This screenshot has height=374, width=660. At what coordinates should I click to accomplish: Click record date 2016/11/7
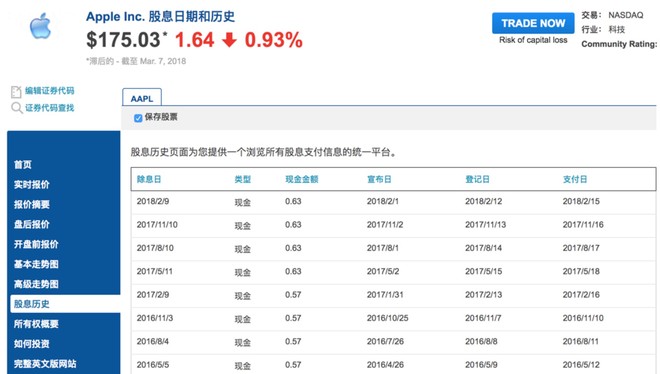(483, 318)
